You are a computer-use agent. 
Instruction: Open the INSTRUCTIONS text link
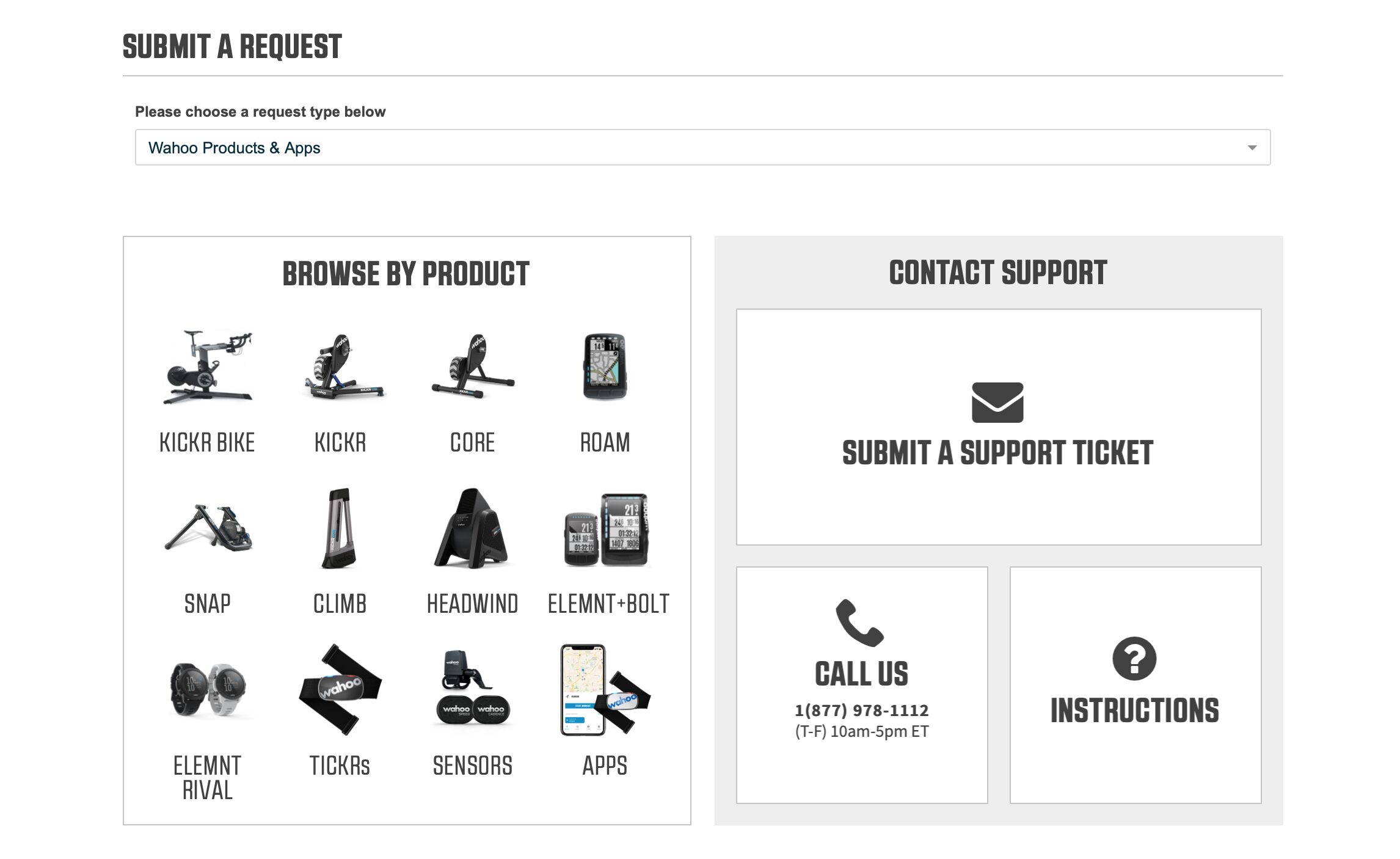1135,711
